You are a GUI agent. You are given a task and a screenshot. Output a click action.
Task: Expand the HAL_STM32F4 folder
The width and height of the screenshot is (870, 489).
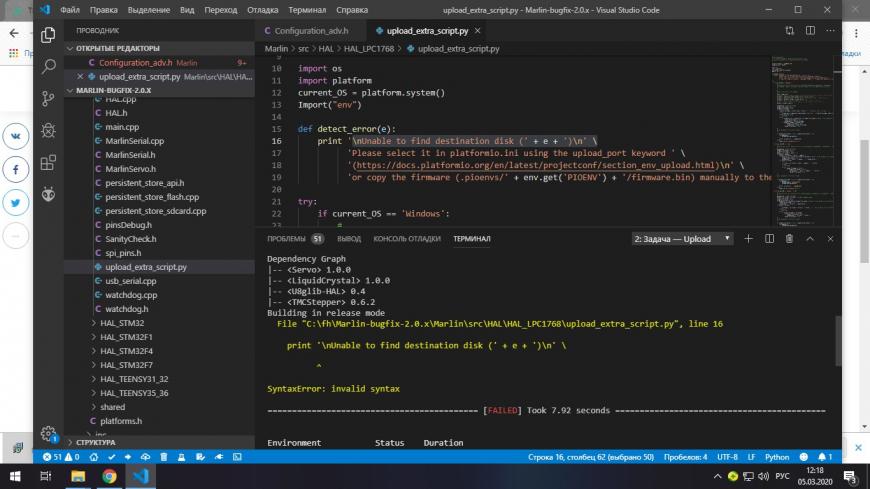point(126,351)
